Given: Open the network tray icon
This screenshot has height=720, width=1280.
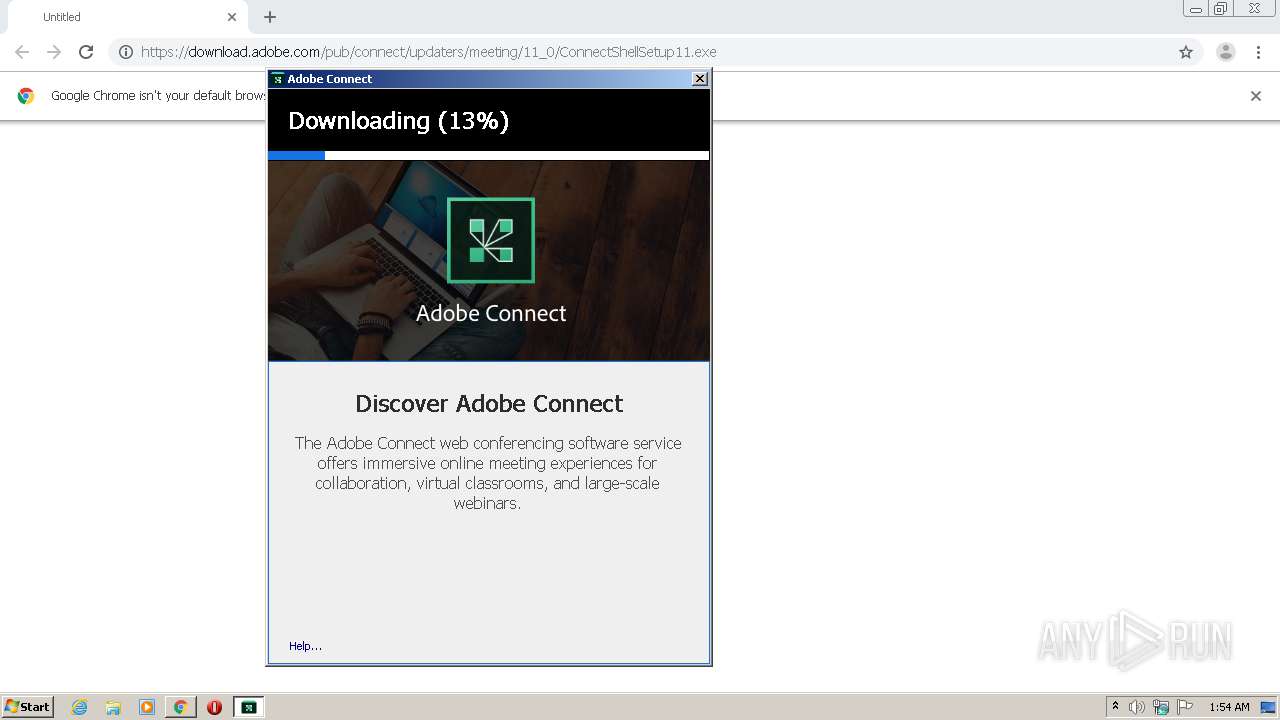Looking at the screenshot, I should pyautogui.click(x=1161, y=707).
